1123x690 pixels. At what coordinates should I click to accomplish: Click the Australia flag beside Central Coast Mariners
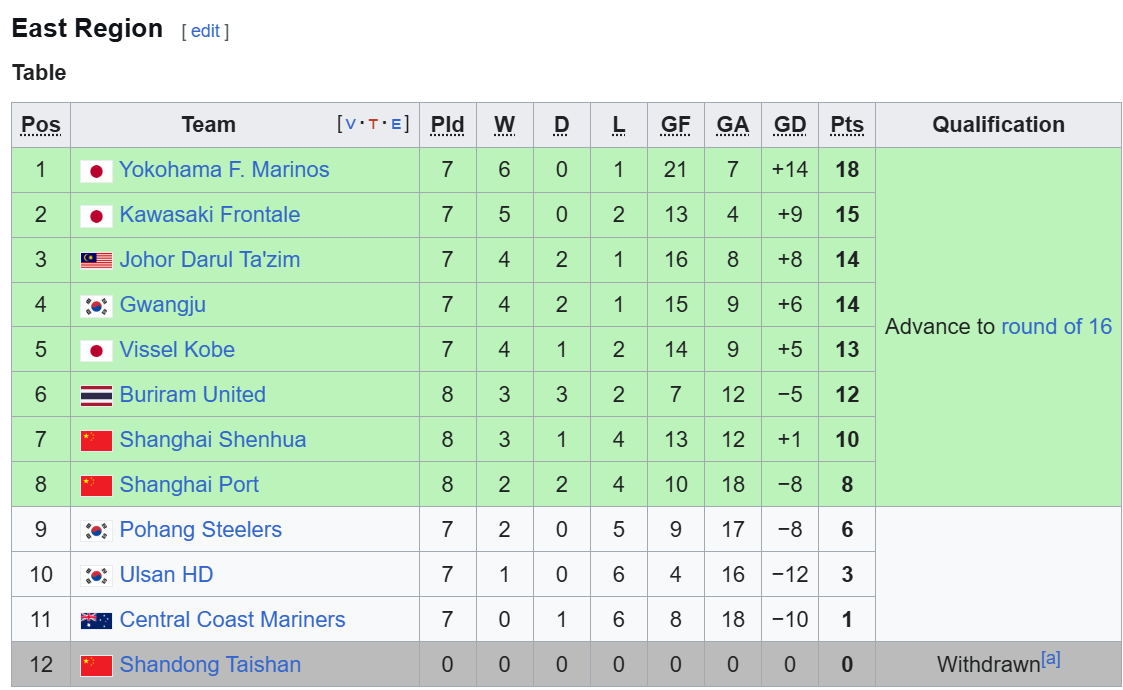pos(96,620)
